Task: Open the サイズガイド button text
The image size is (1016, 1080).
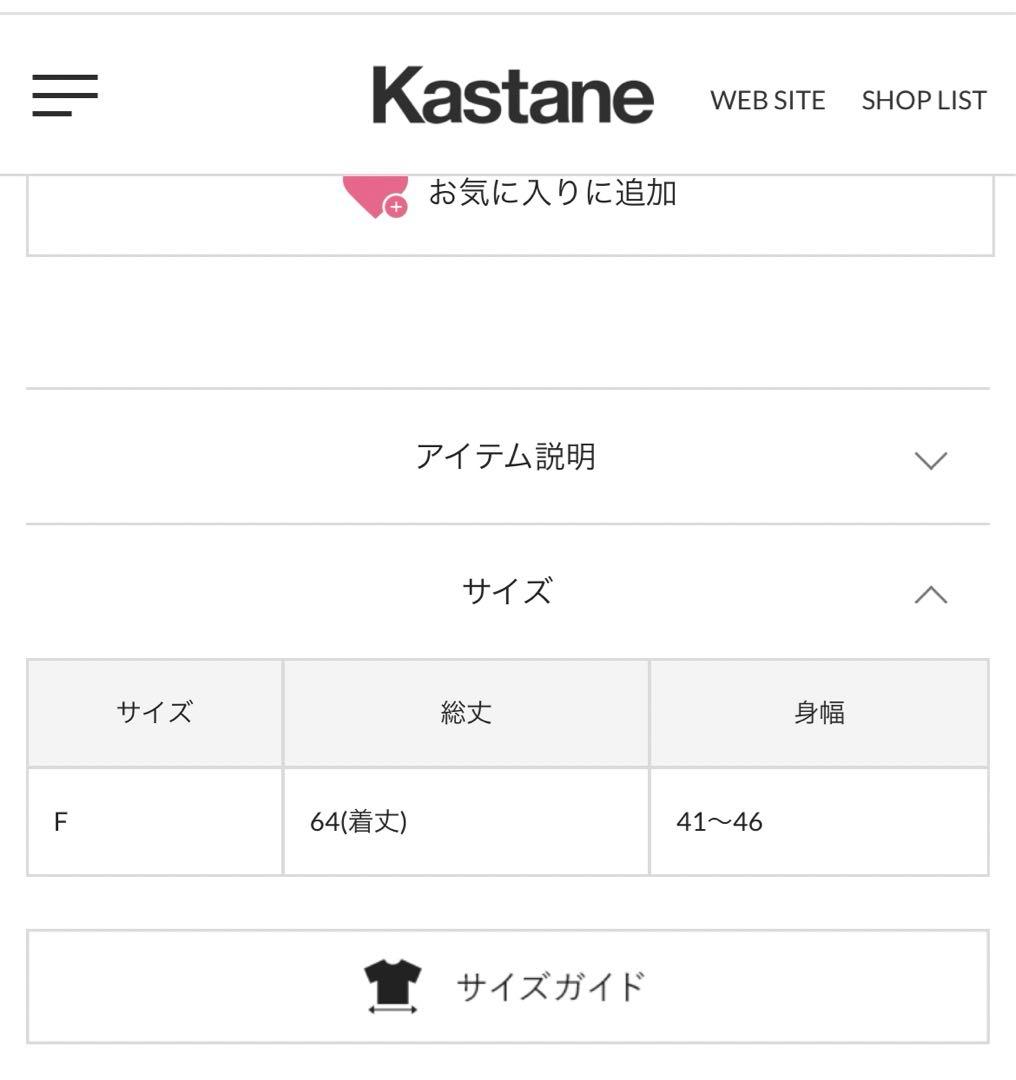Action: [x=550, y=987]
